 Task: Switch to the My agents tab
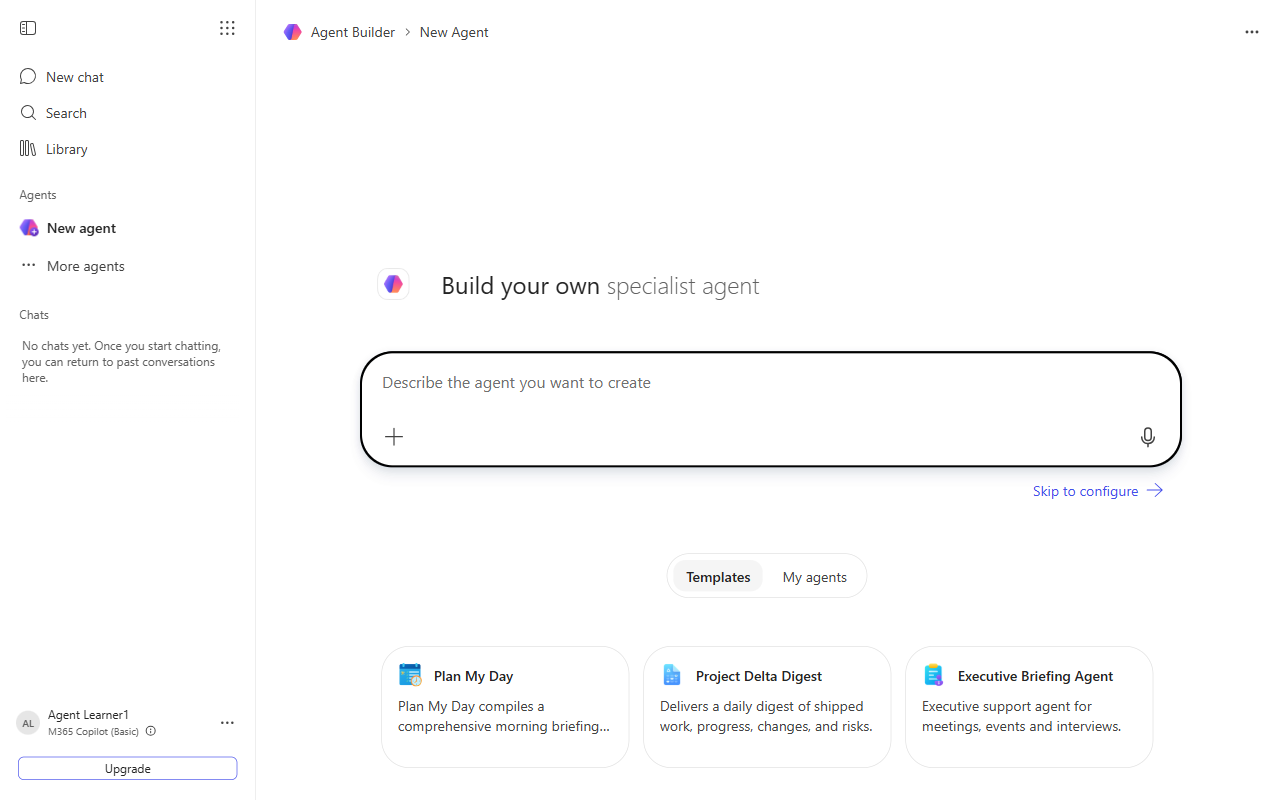[814, 577]
